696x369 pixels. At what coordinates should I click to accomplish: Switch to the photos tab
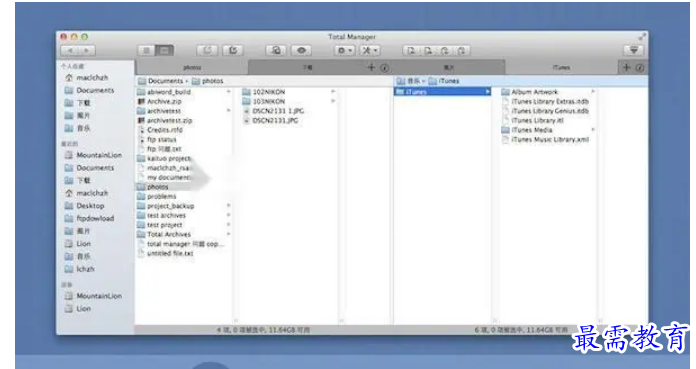click(x=192, y=67)
